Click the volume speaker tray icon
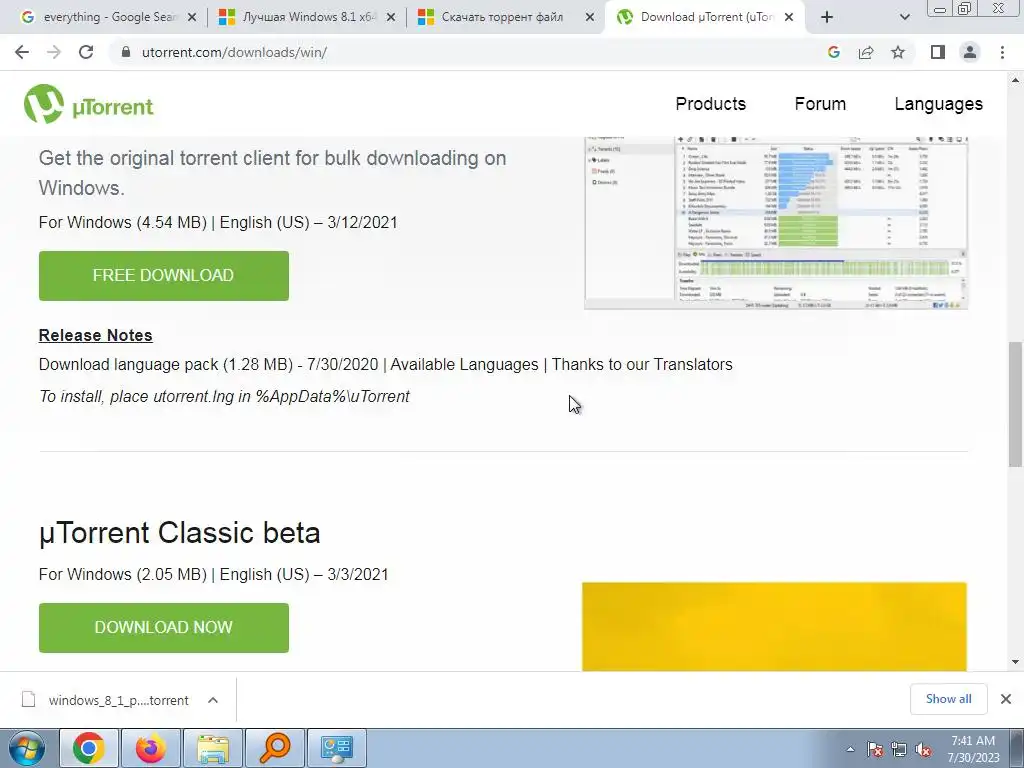The image size is (1024, 768). pyautogui.click(x=923, y=749)
